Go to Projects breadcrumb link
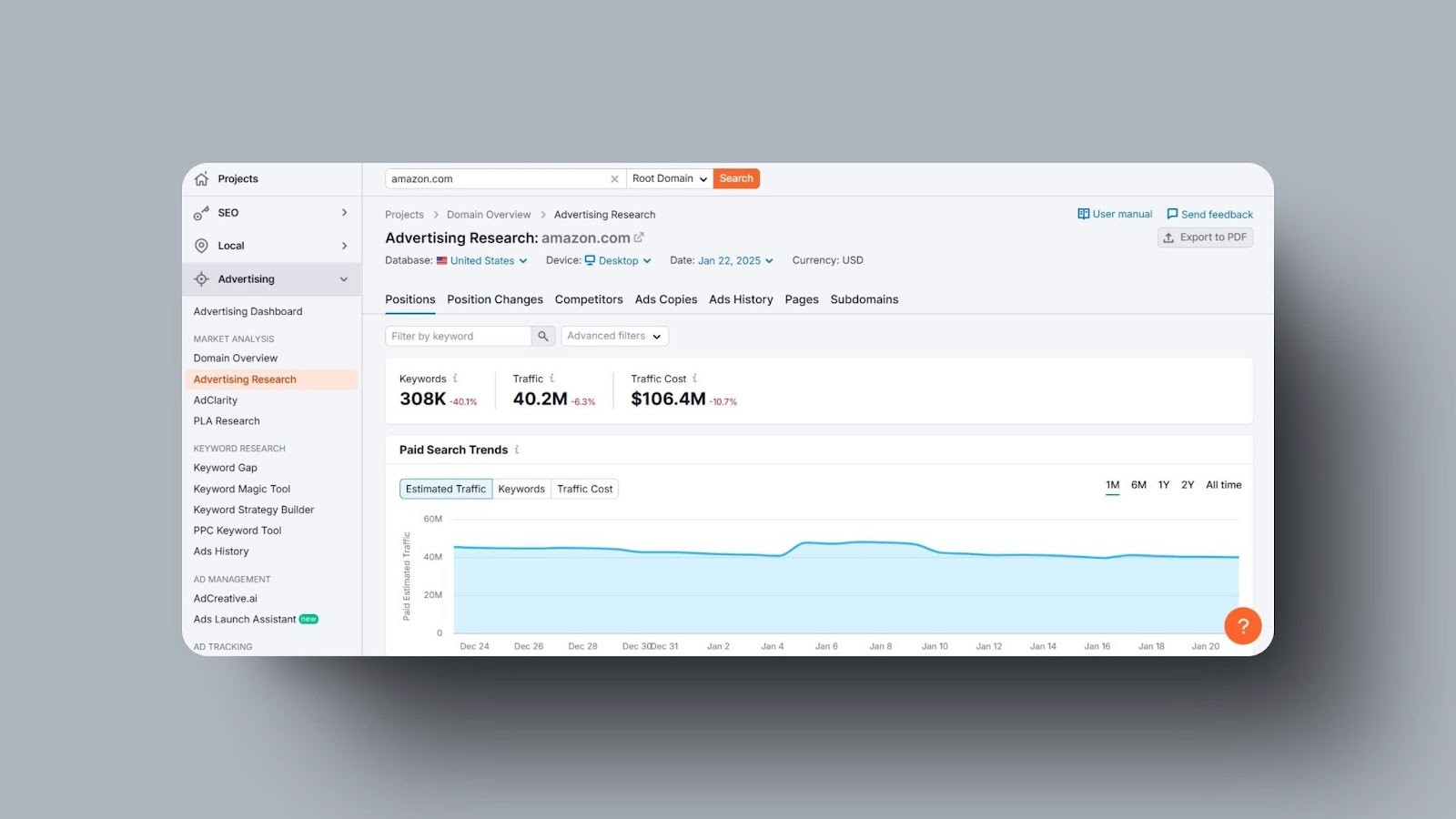Viewport: 1456px width, 819px height. 404,215
